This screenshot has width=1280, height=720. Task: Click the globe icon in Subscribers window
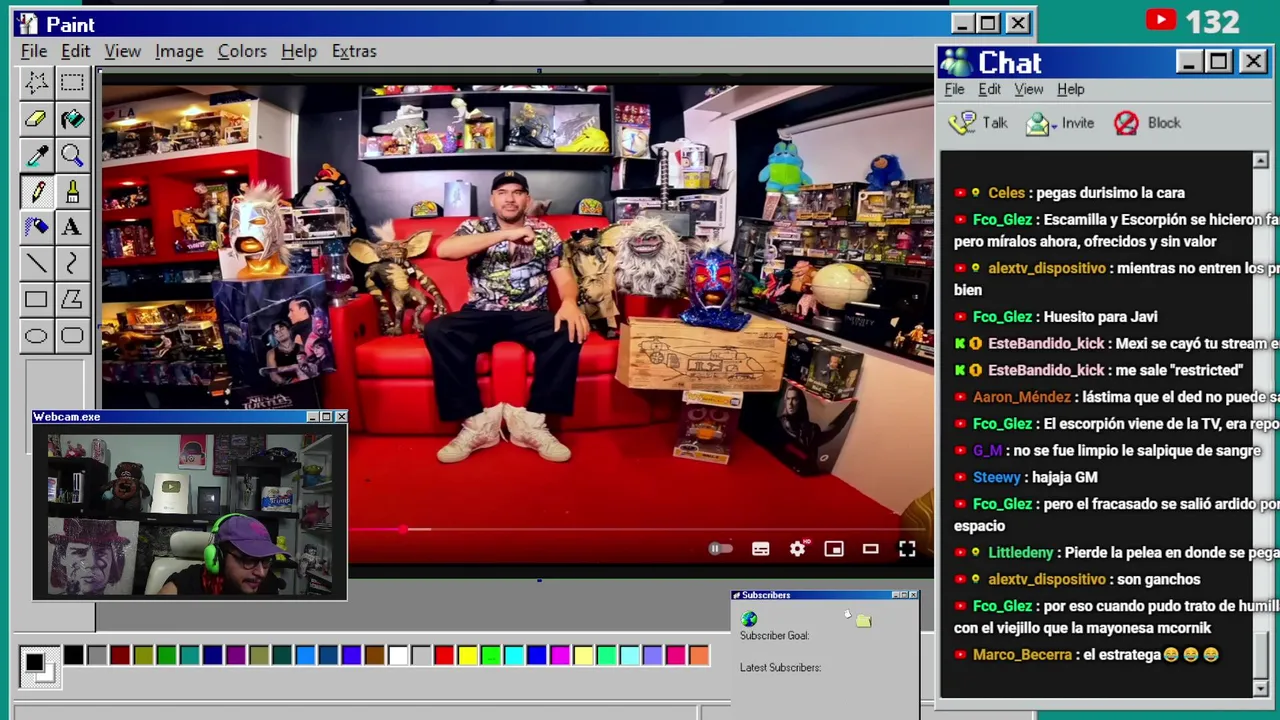tap(749, 620)
